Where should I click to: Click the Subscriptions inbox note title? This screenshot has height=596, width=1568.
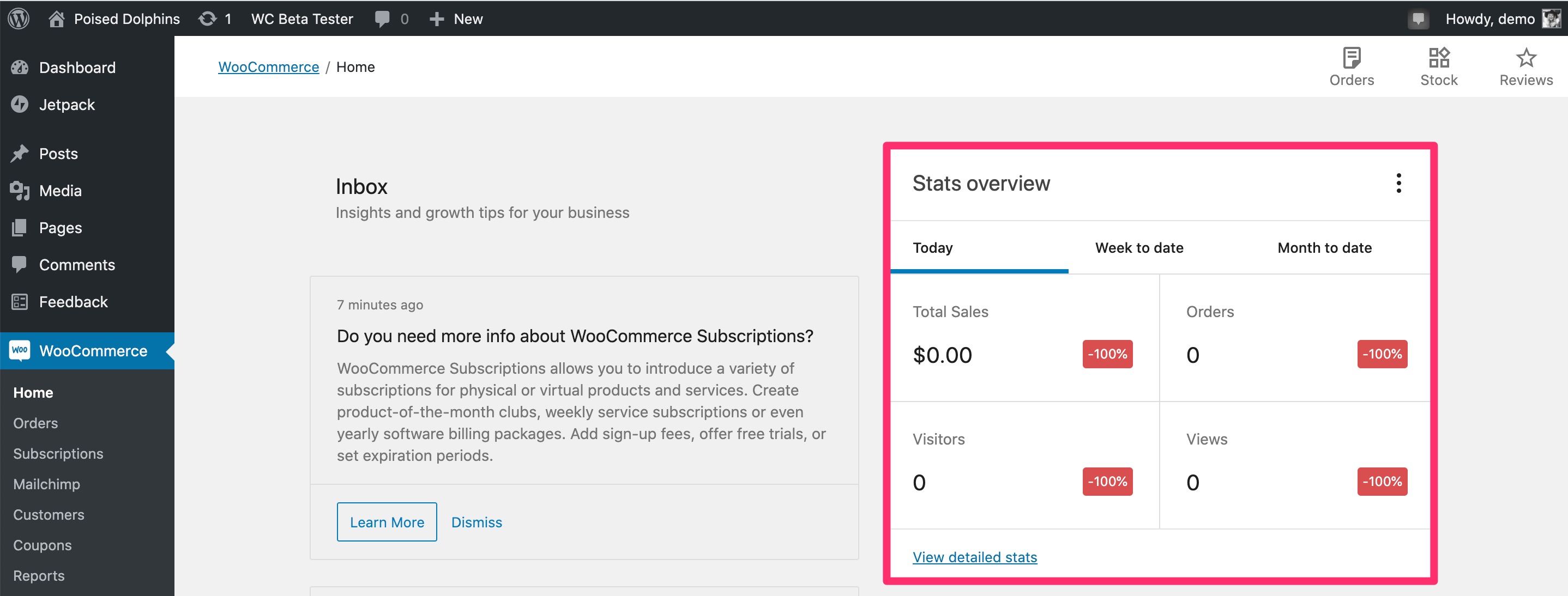[575, 336]
